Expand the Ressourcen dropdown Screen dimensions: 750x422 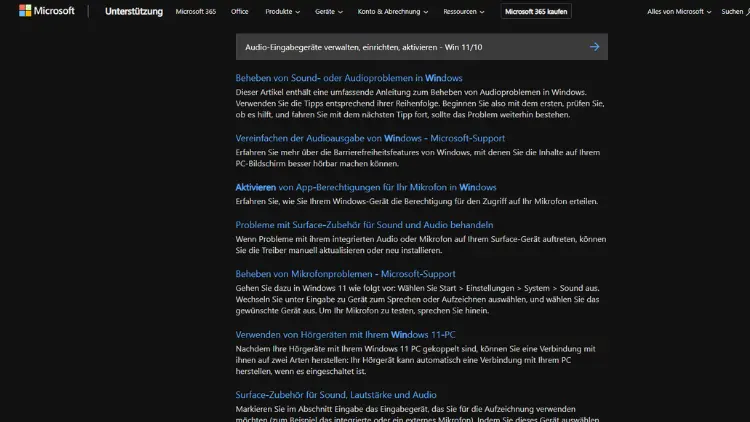[463, 11]
